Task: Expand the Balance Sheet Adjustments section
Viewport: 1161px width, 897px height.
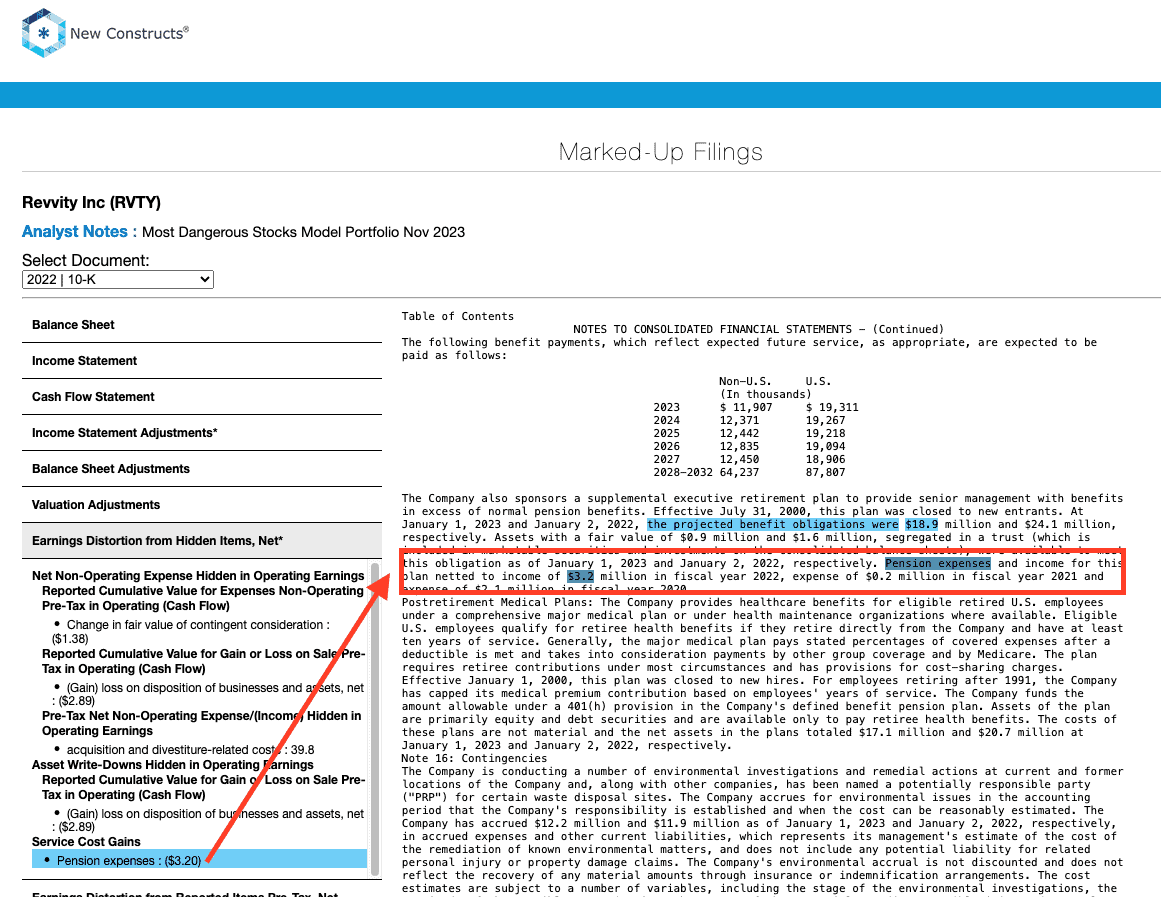Action: click(202, 469)
